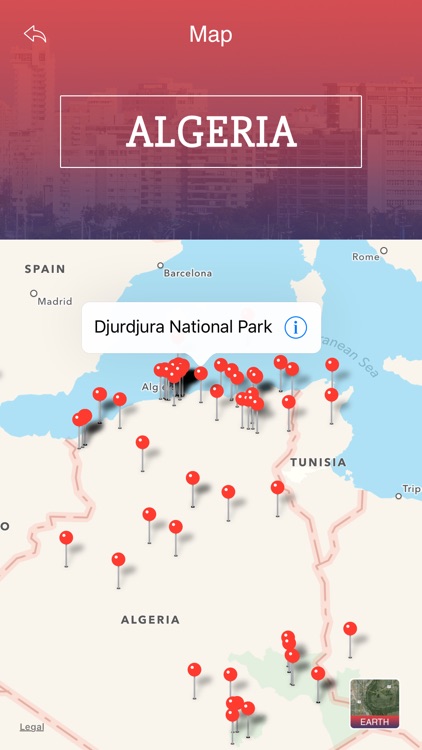The width and height of the screenshot is (422, 750).
Task: Open the Legal link
Action: 32,727
